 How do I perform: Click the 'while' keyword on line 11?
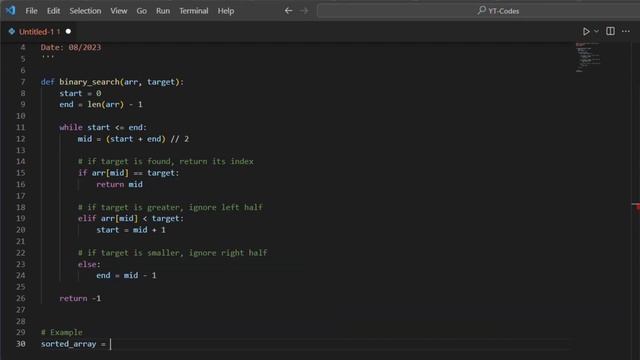coord(71,127)
